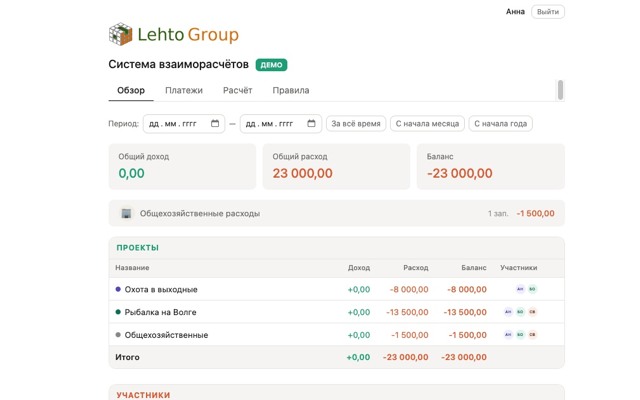Click the Выйти logout button

(x=548, y=12)
